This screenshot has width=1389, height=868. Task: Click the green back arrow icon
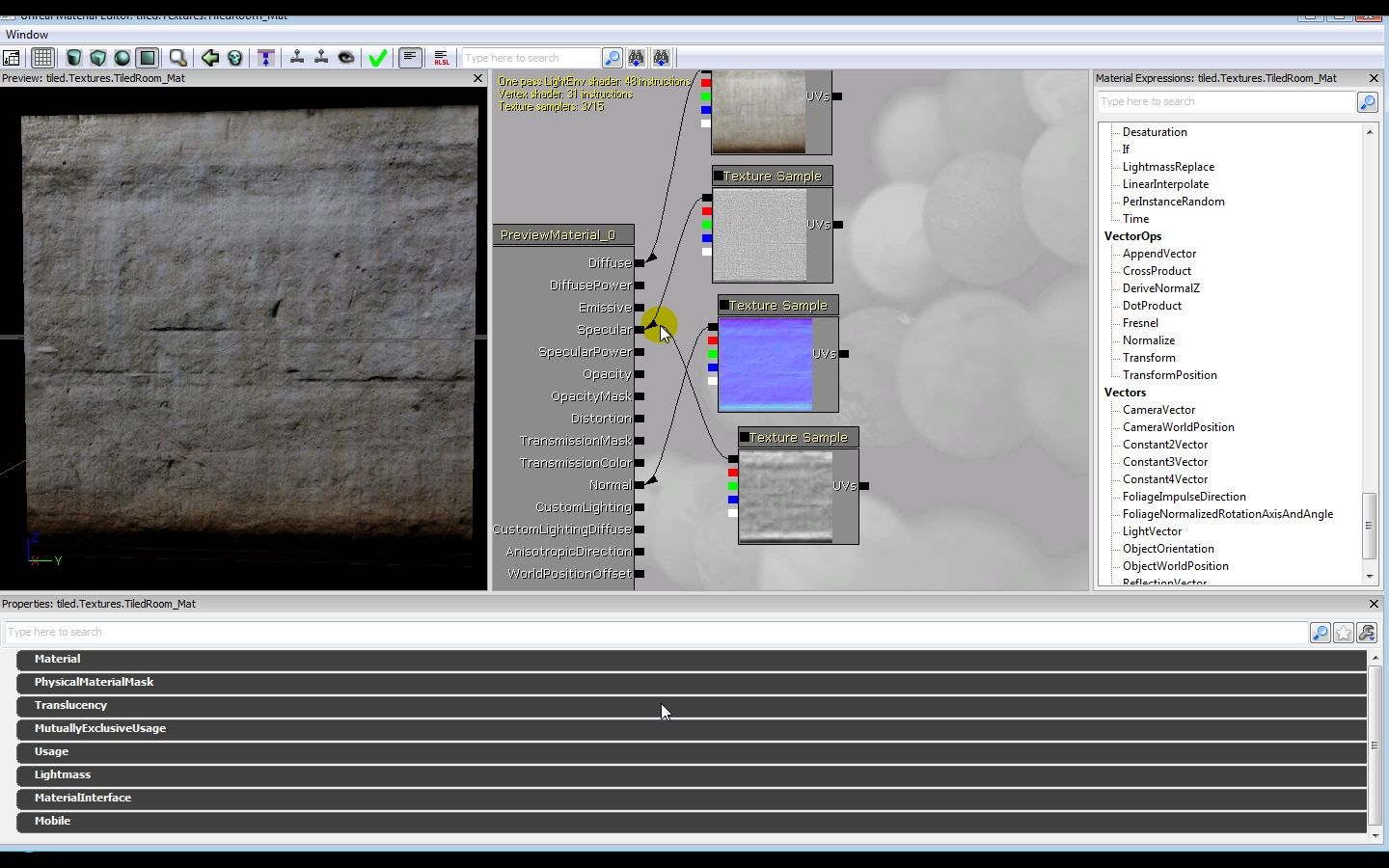pos(210,58)
